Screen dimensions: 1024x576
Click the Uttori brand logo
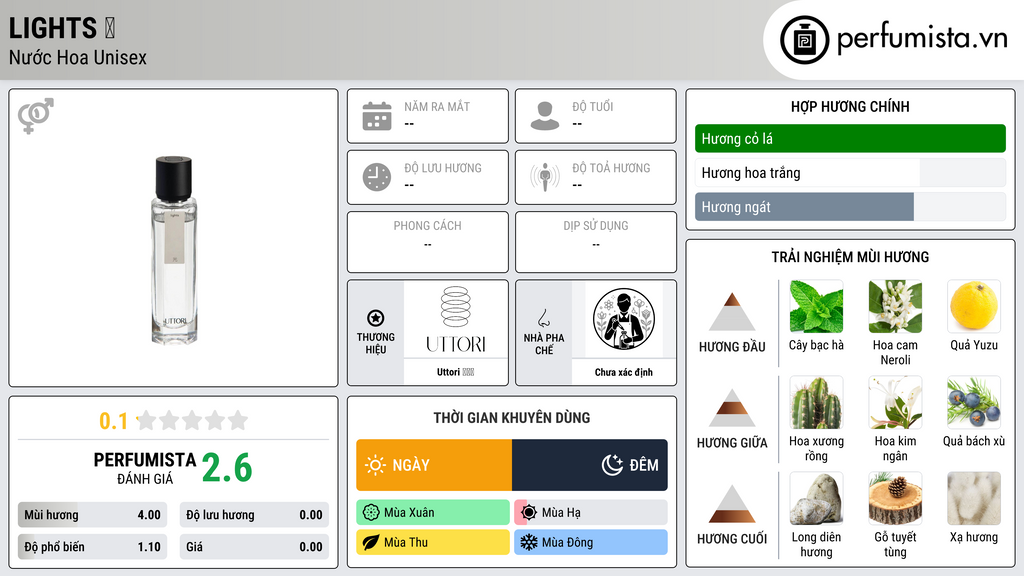[456, 319]
